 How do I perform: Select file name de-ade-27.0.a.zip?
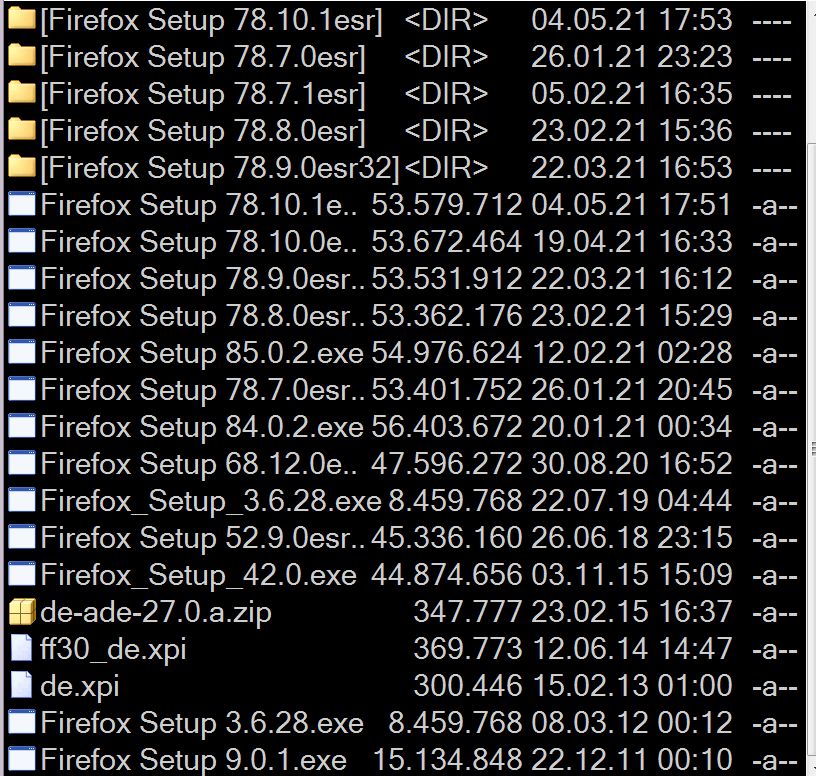pos(156,612)
